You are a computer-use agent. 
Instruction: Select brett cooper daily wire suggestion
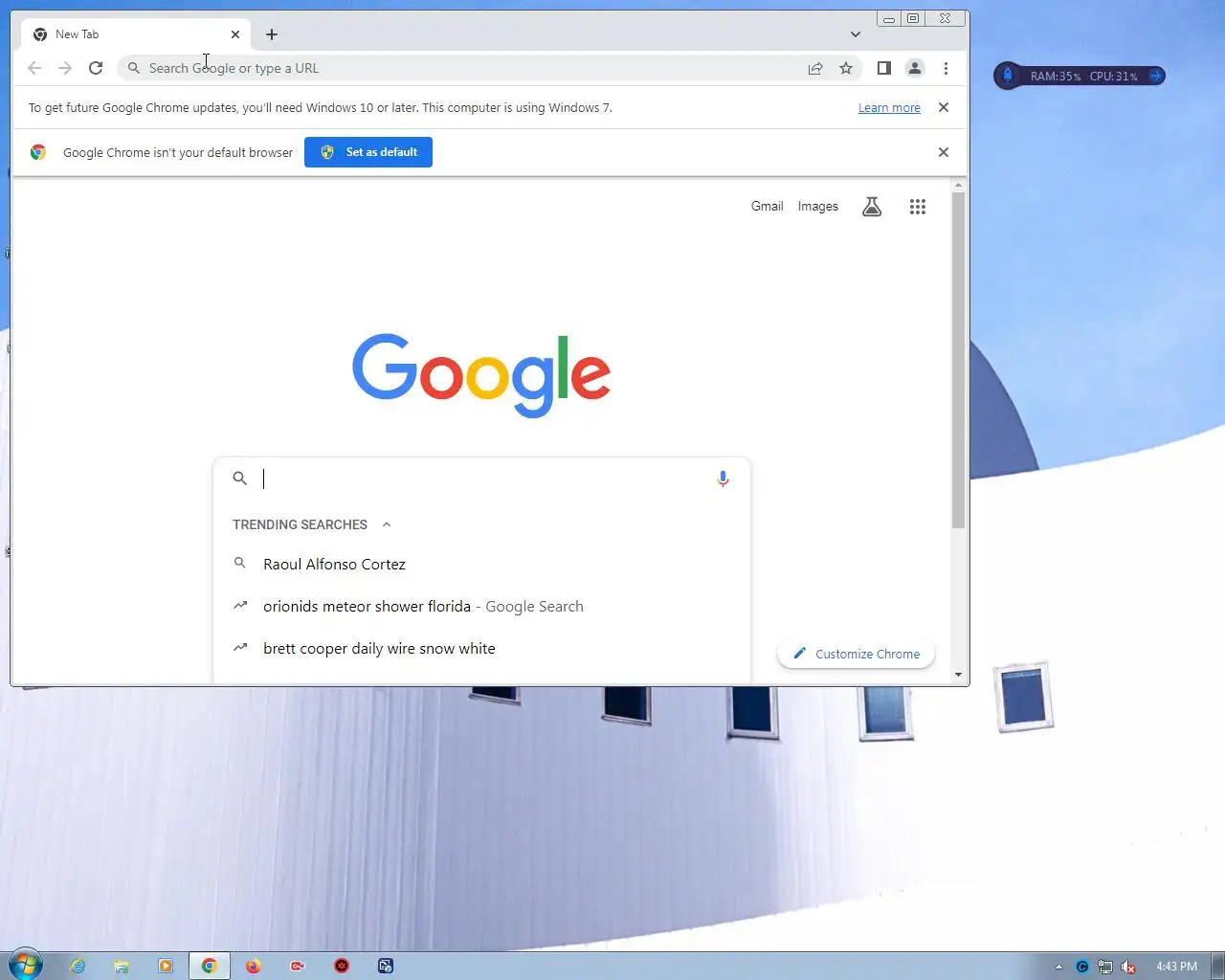click(481, 649)
